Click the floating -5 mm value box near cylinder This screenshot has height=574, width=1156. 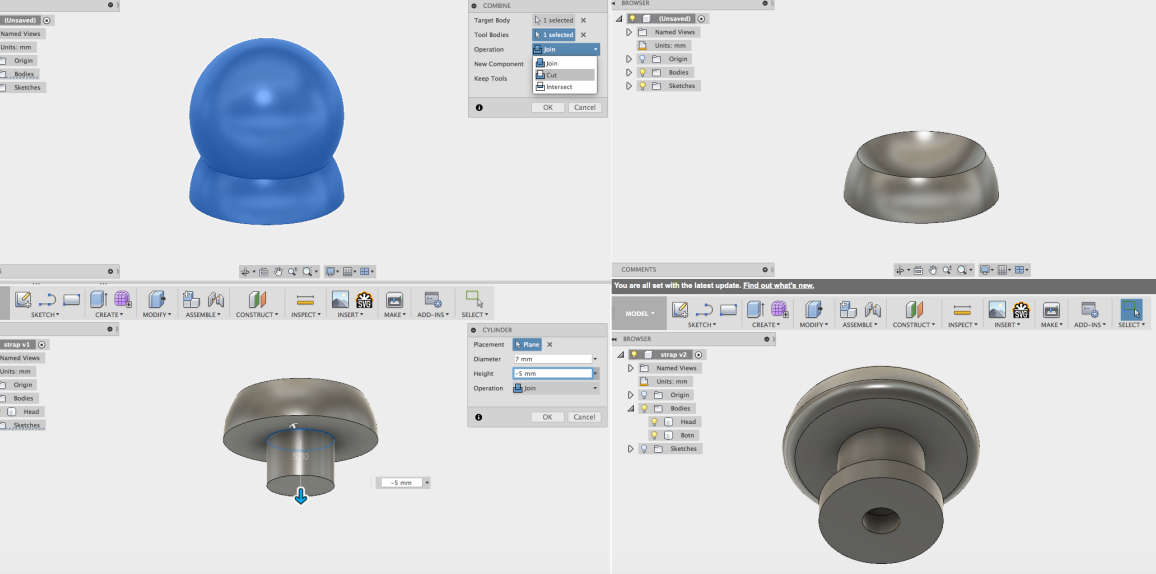coord(400,483)
